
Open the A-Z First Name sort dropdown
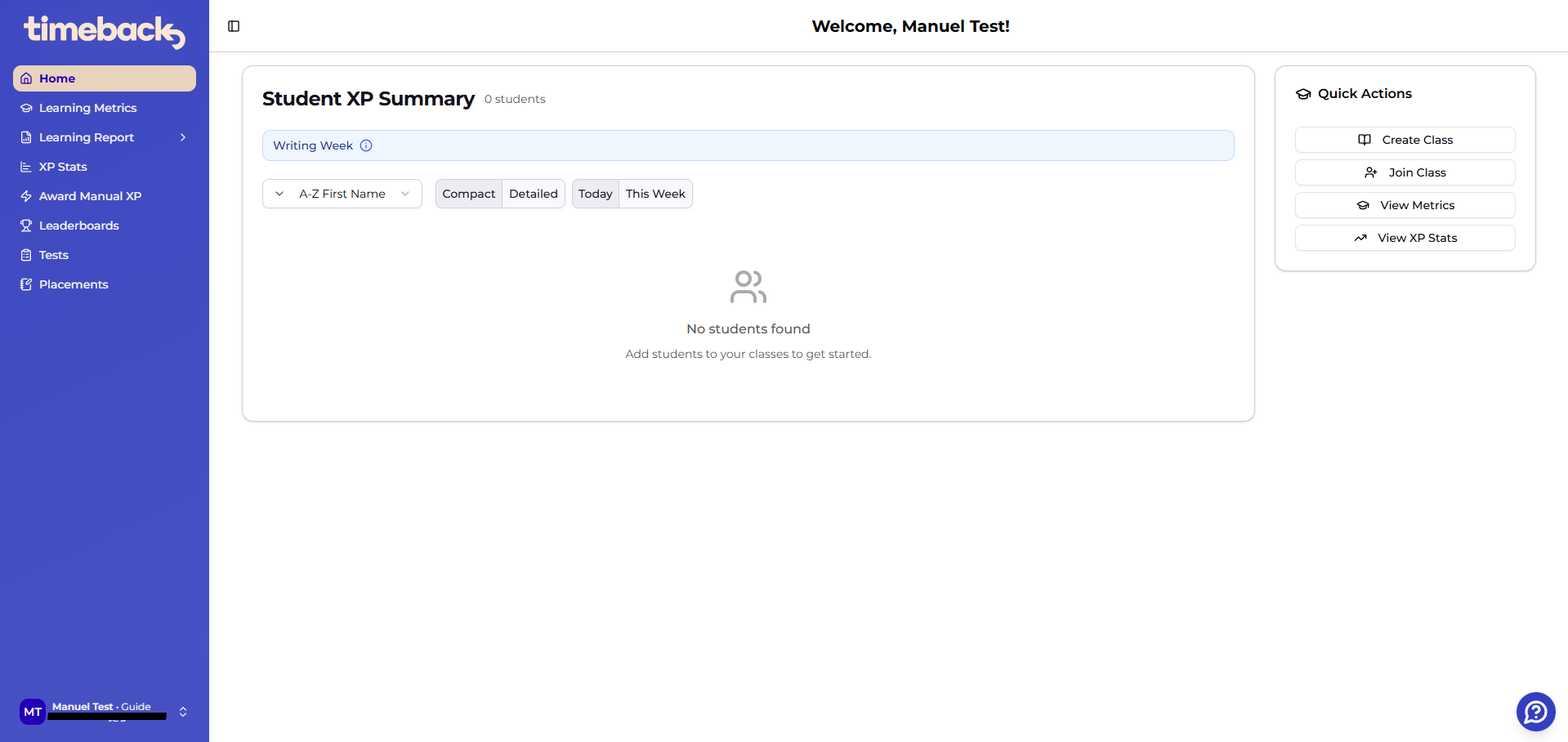point(342,194)
